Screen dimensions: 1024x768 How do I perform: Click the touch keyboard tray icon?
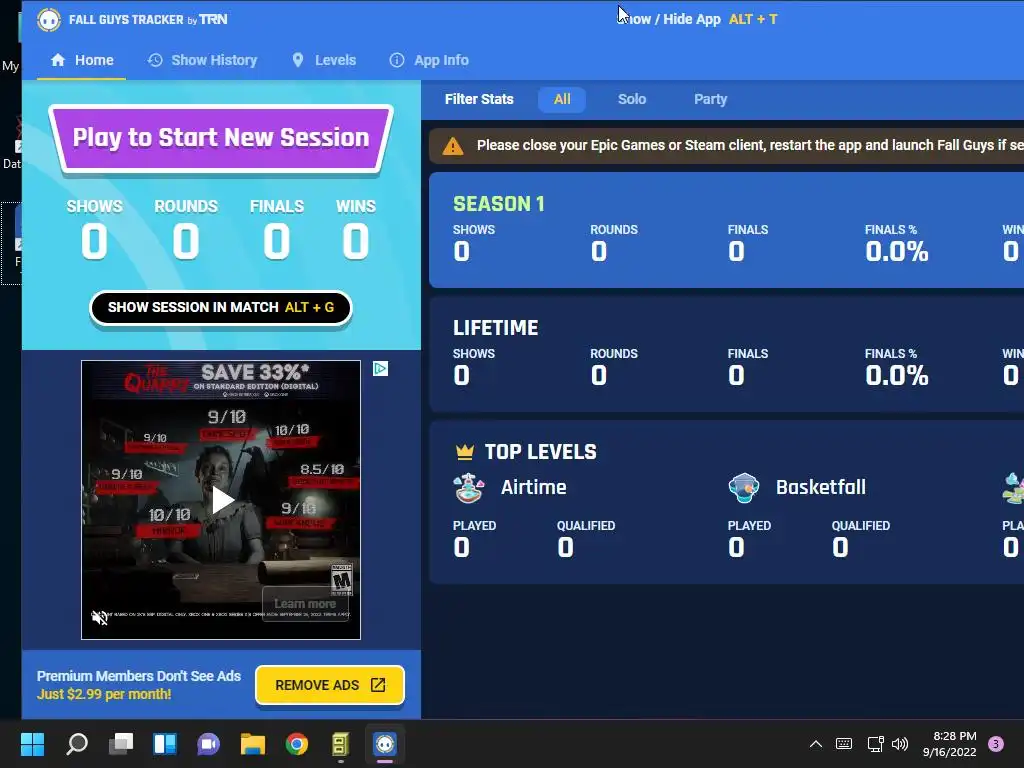coord(844,744)
